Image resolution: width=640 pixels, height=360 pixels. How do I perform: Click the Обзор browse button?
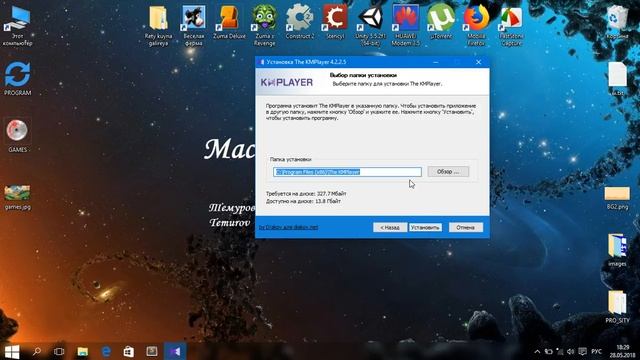tap(448, 172)
